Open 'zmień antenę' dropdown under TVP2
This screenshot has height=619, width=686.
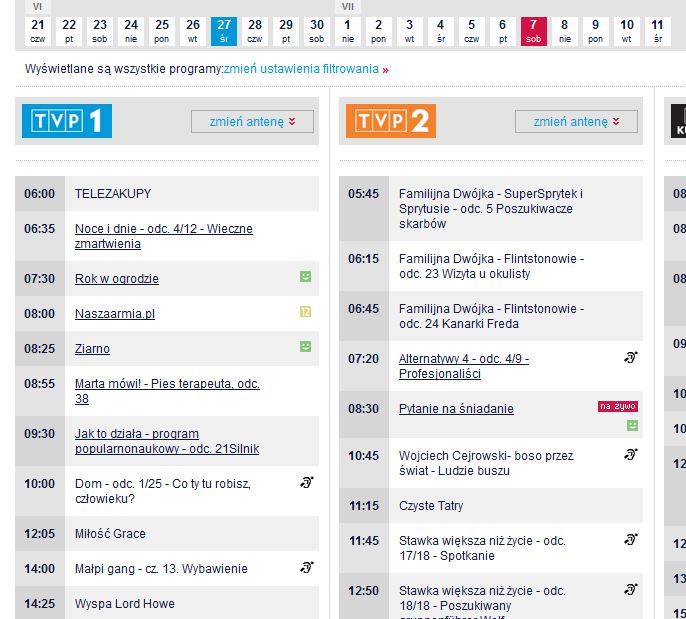pos(576,122)
